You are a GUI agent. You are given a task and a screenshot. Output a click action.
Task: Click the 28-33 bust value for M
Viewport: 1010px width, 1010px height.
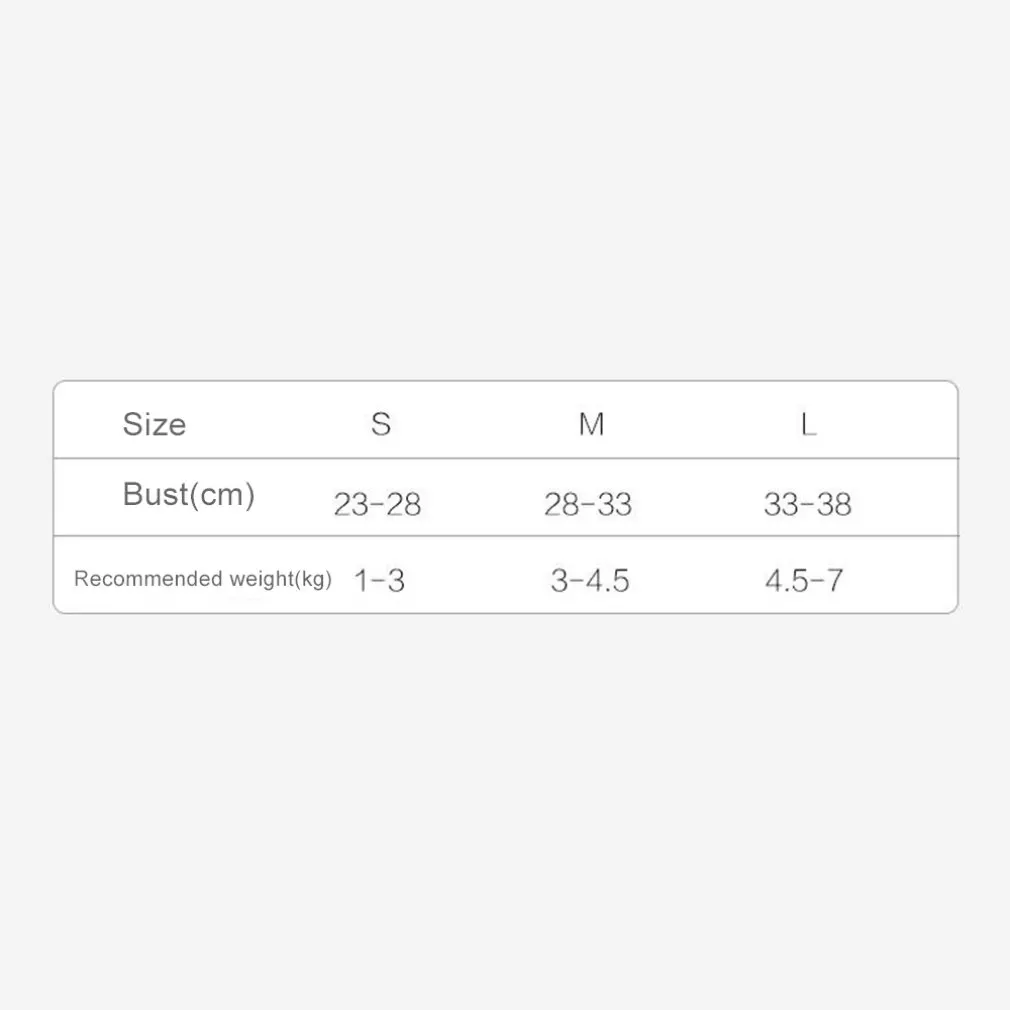coord(588,504)
